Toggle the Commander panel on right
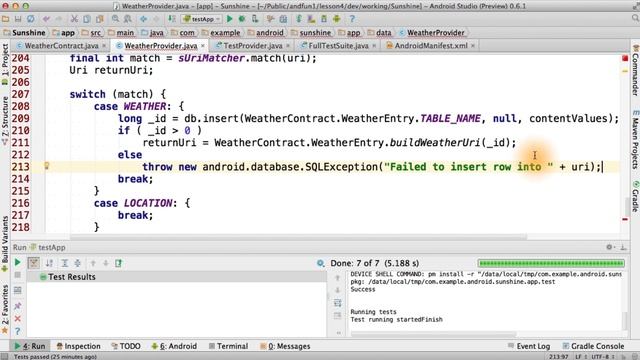Screen dimensions: 640x360 [x=635, y=71]
